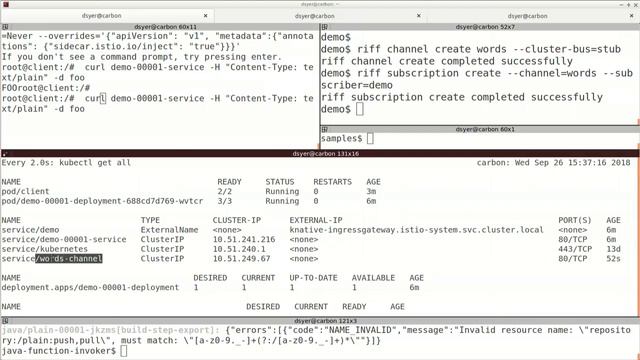Screen dimensions: 640x360
Task: Click the 'samples$' prompt
Action: (342, 139)
